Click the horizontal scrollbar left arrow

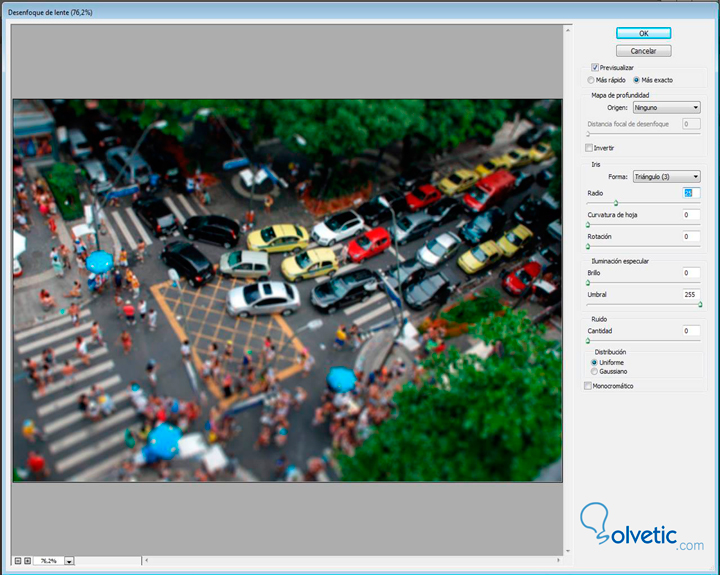(146, 560)
